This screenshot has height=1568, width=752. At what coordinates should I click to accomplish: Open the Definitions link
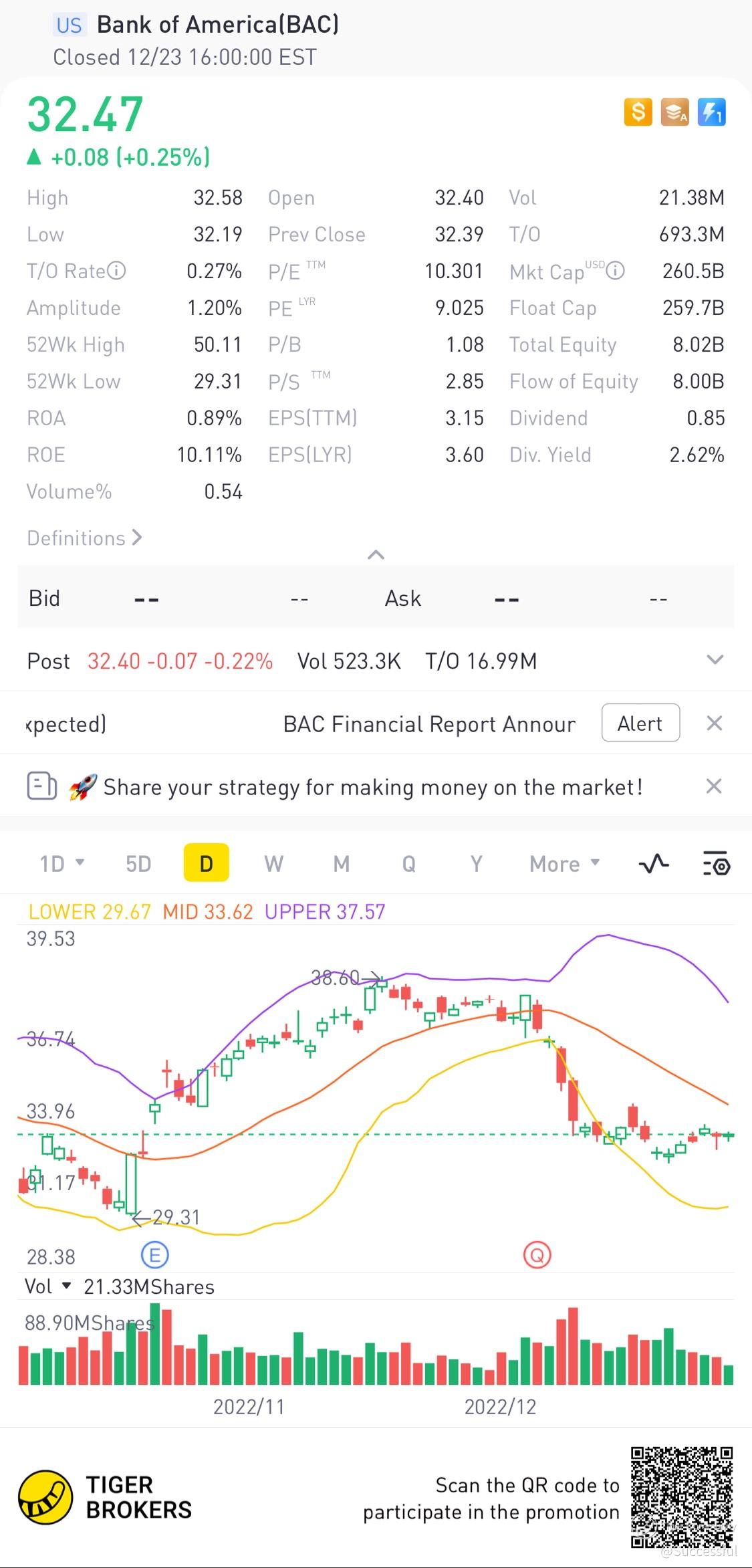coord(84,538)
